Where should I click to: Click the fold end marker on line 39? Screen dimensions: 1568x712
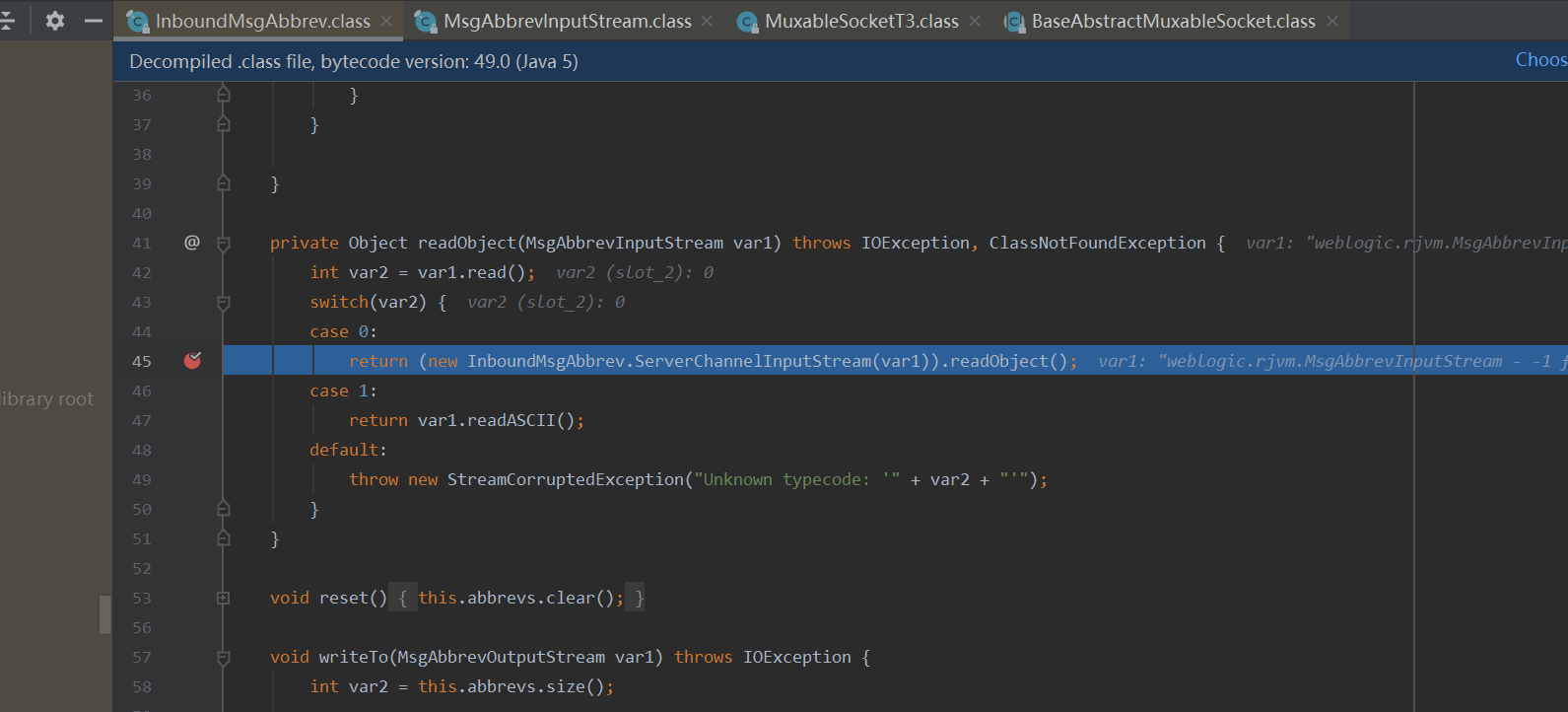tap(224, 183)
